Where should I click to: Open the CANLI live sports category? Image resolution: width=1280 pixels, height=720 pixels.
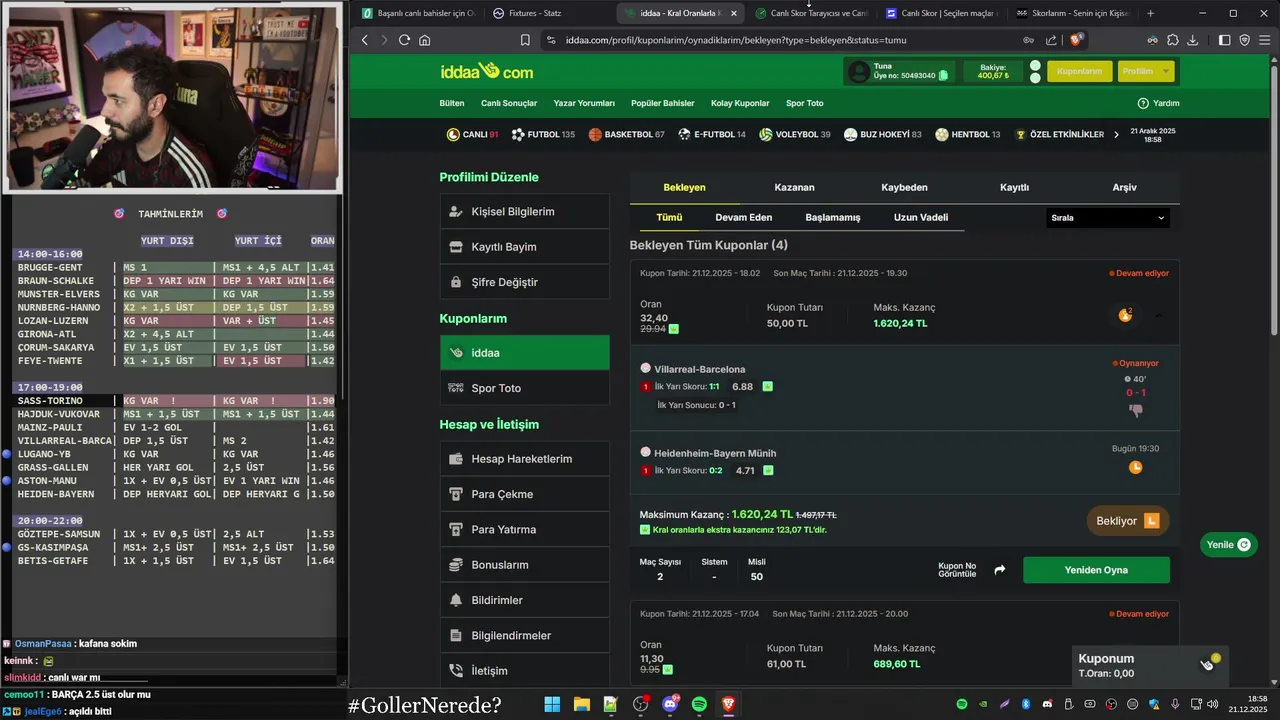[x=472, y=134]
